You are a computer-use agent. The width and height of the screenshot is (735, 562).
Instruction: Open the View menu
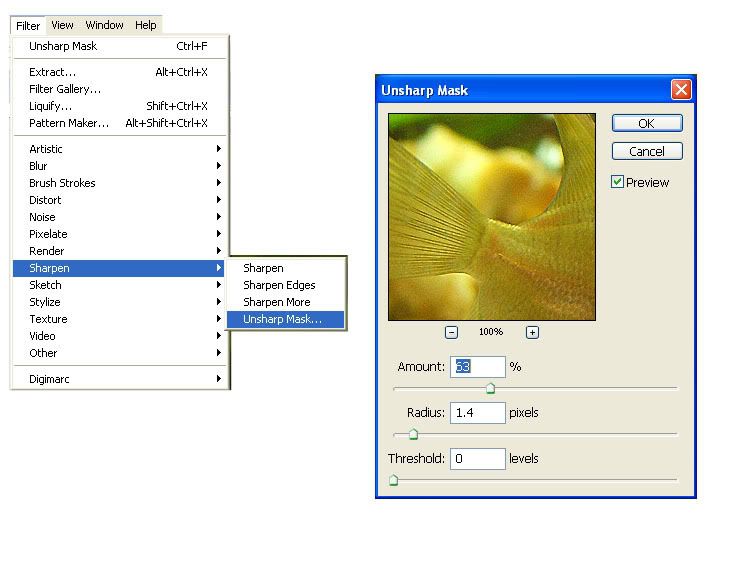pos(62,25)
